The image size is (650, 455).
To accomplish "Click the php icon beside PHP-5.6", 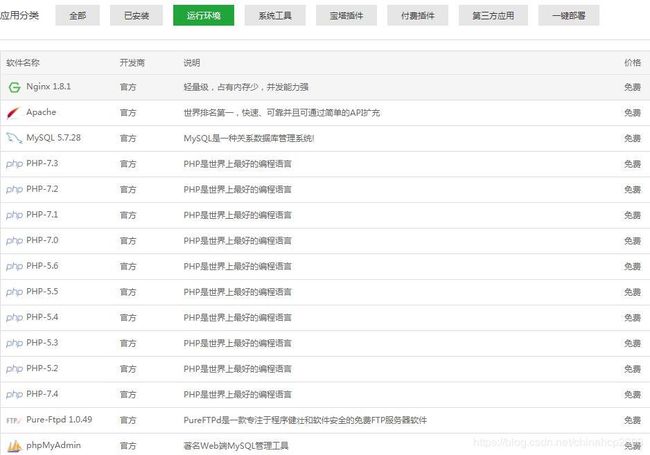I will 15,266.
